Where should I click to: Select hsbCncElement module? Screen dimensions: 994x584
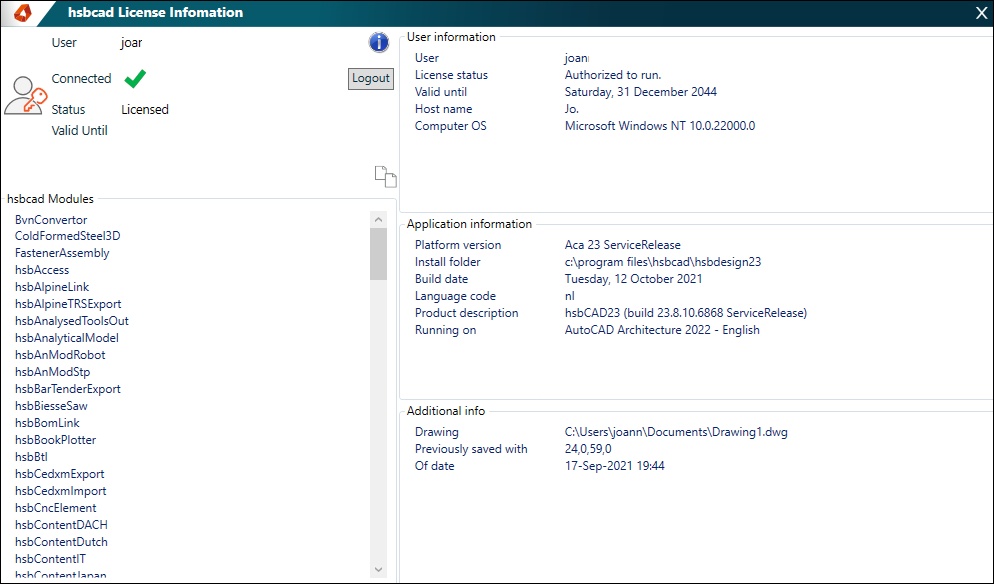coord(56,508)
